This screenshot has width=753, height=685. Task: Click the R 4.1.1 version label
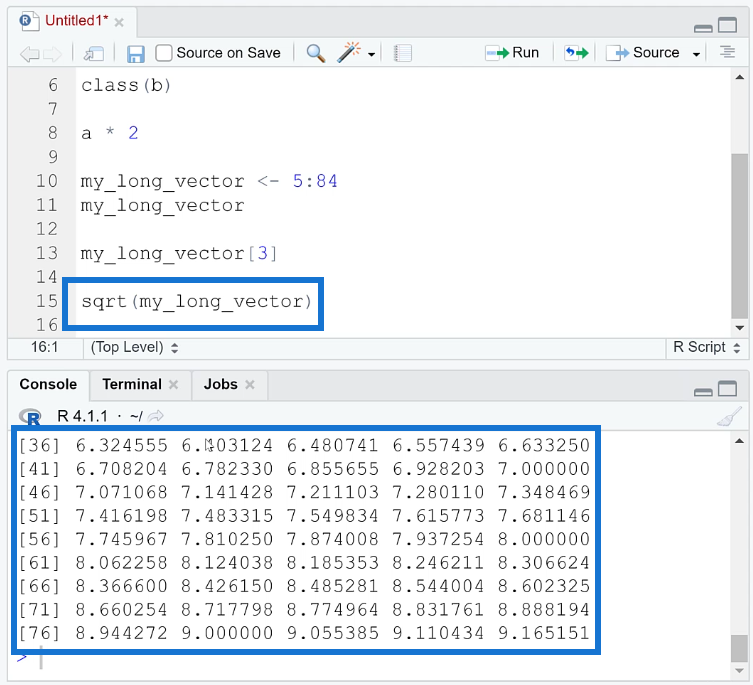click(82, 416)
